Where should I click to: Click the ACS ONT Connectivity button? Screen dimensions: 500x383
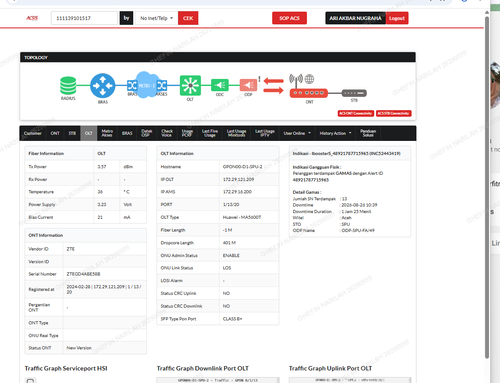[356, 113]
